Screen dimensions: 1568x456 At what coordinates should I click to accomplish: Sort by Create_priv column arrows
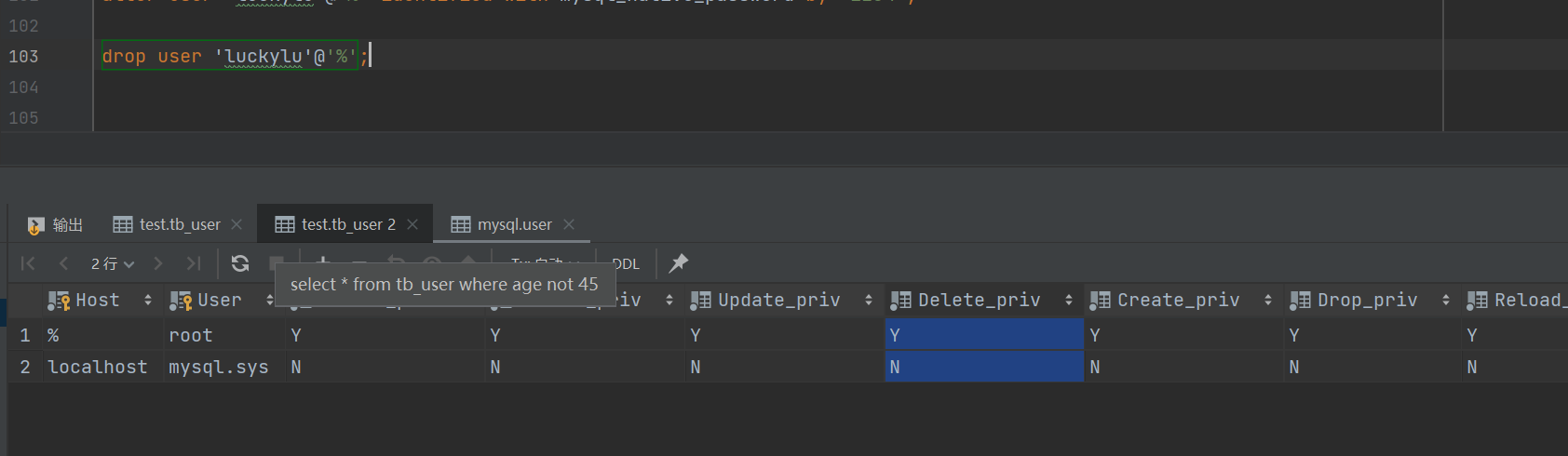pos(1268,300)
